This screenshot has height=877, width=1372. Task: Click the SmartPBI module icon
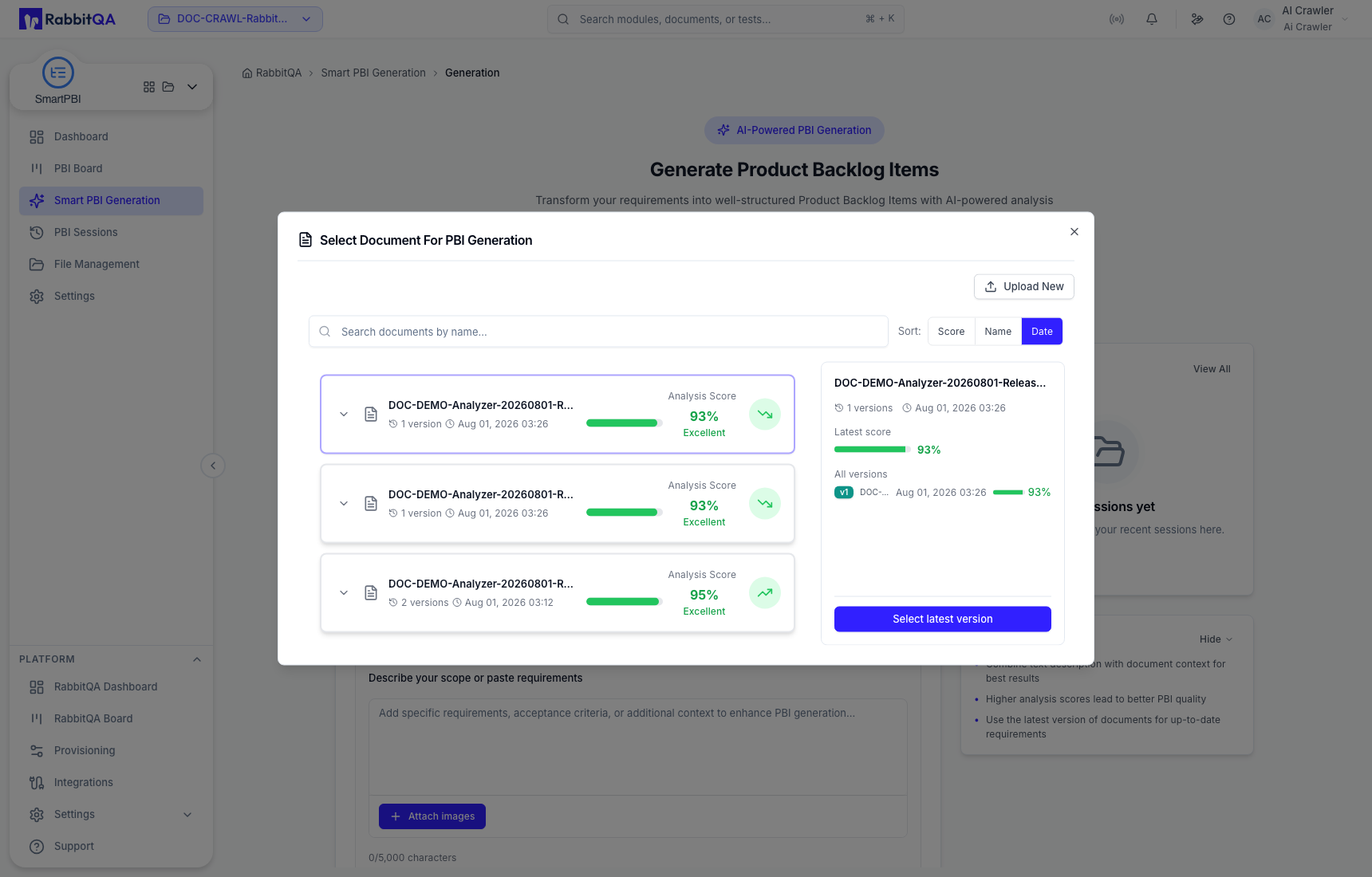tap(58, 73)
